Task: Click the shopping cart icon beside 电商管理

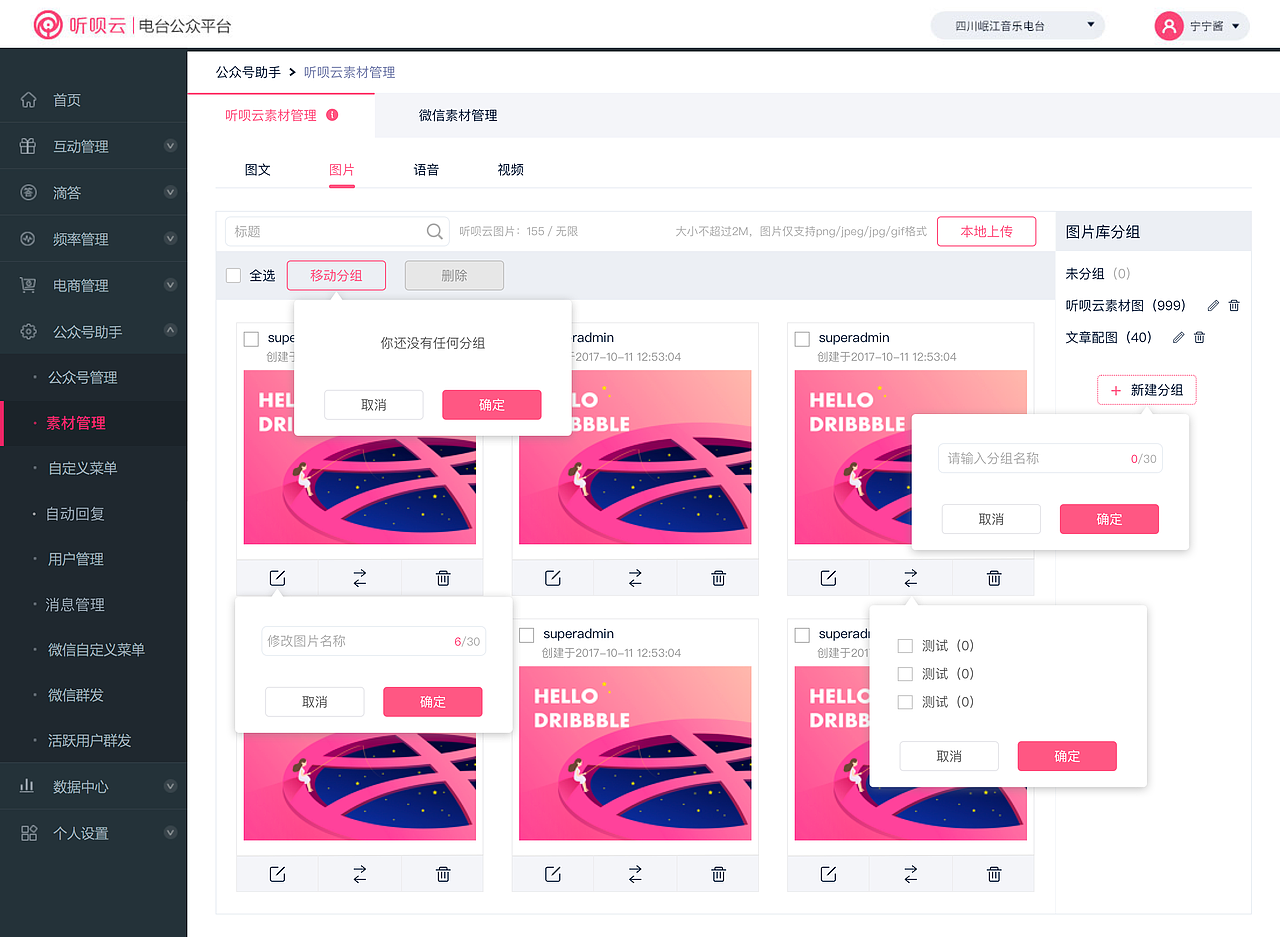Action: 28,285
